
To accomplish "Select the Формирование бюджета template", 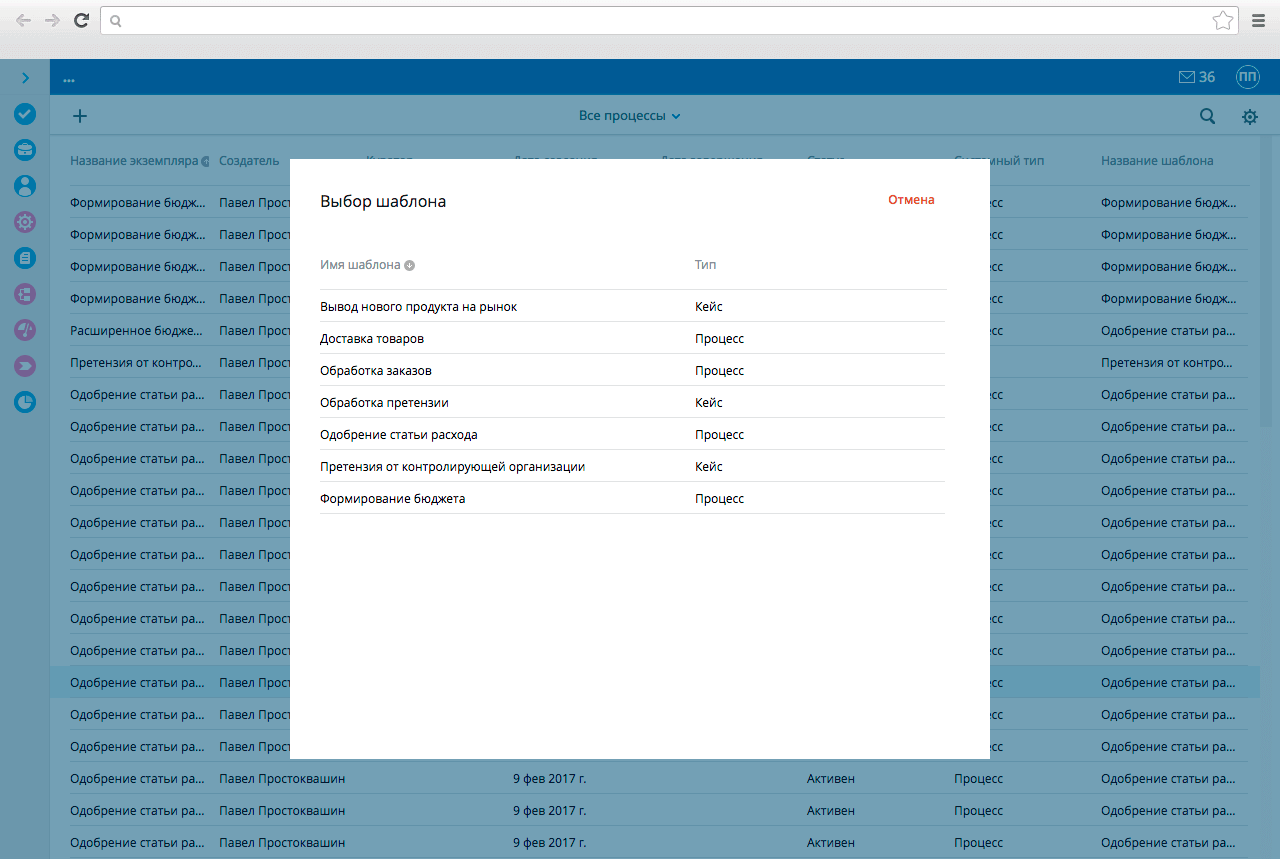I will [x=632, y=498].
